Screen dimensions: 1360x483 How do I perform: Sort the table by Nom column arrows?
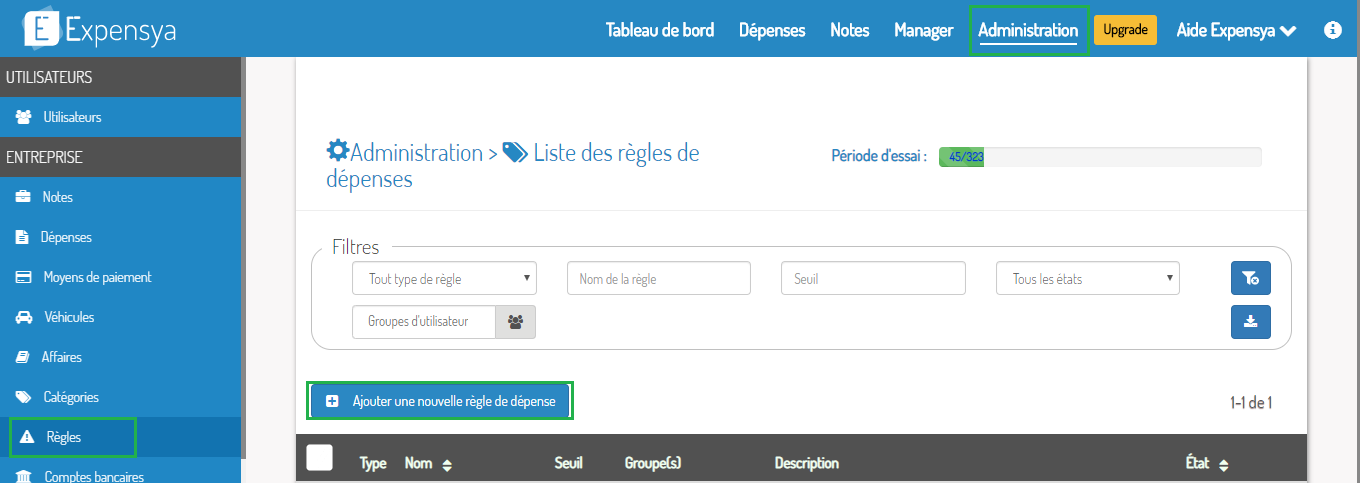447,464
